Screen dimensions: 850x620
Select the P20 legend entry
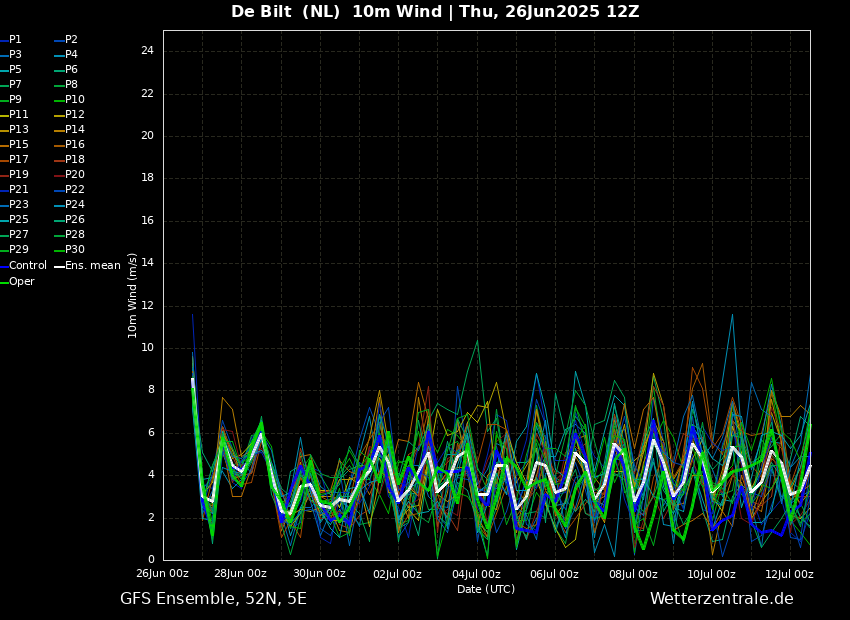74,175
